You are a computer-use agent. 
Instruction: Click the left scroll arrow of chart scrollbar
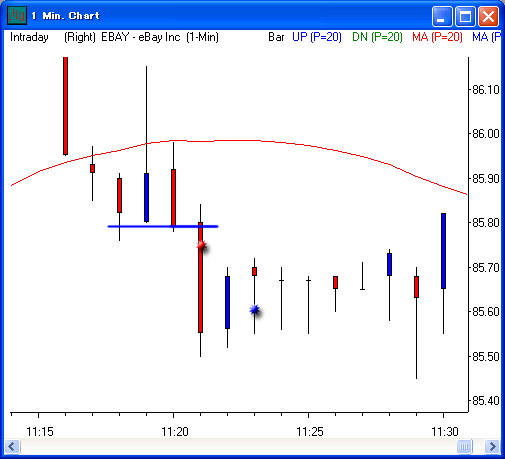click(12, 446)
